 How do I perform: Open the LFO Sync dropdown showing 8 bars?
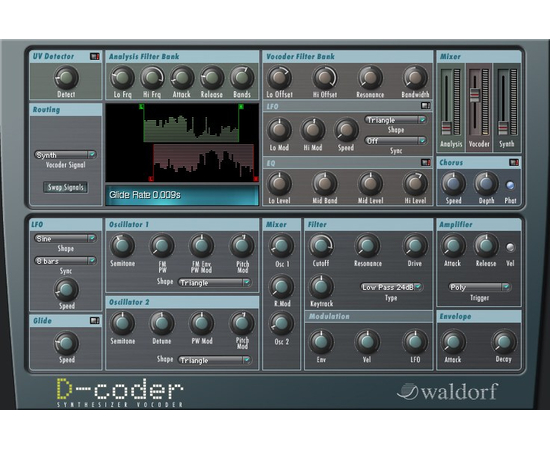pos(65,261)
